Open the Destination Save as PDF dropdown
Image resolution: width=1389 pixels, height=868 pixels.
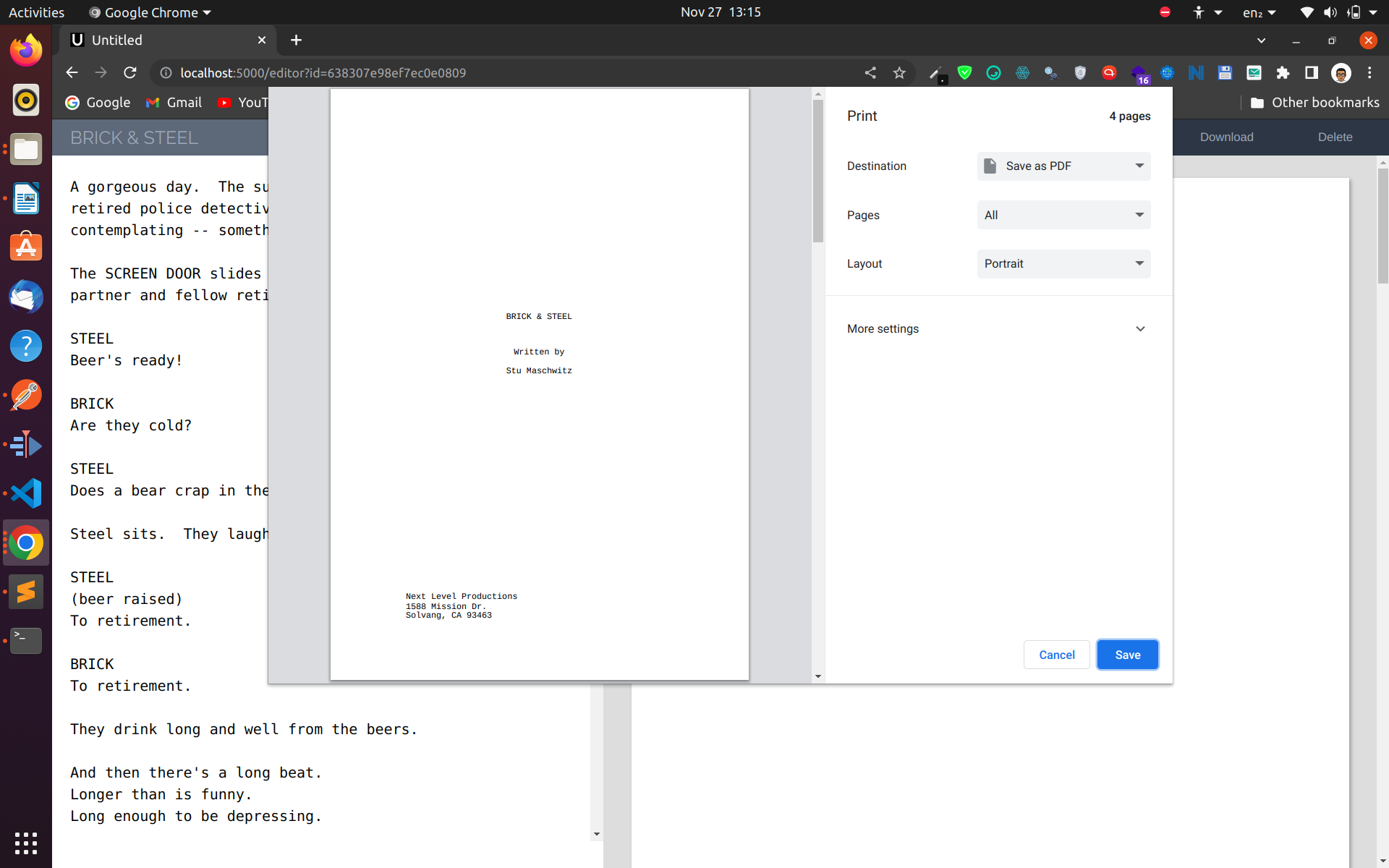(x=1063, y=166)
